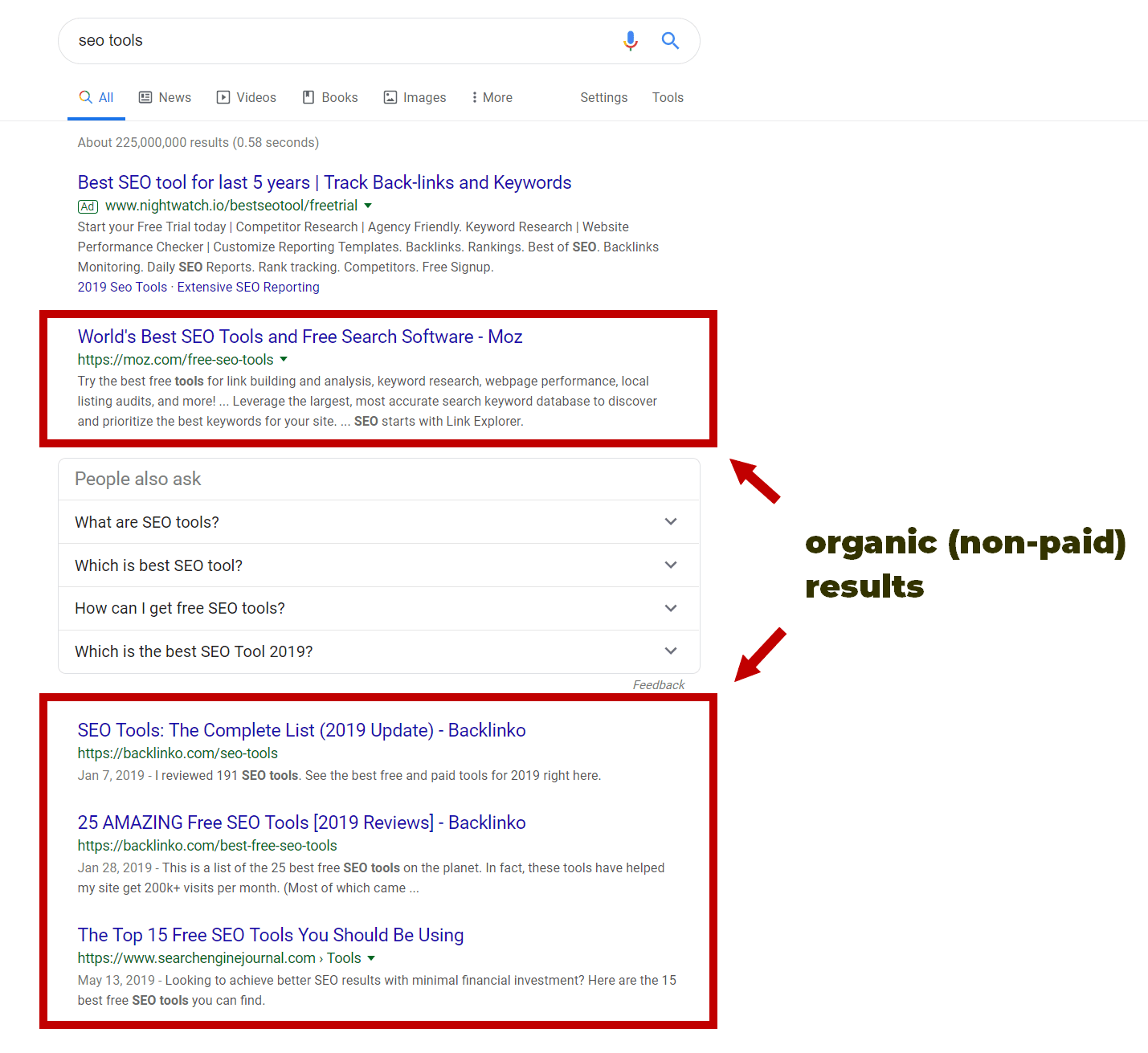Click the microphone voice search icon
The image size is (1148, 1053).
coord(631,40)
